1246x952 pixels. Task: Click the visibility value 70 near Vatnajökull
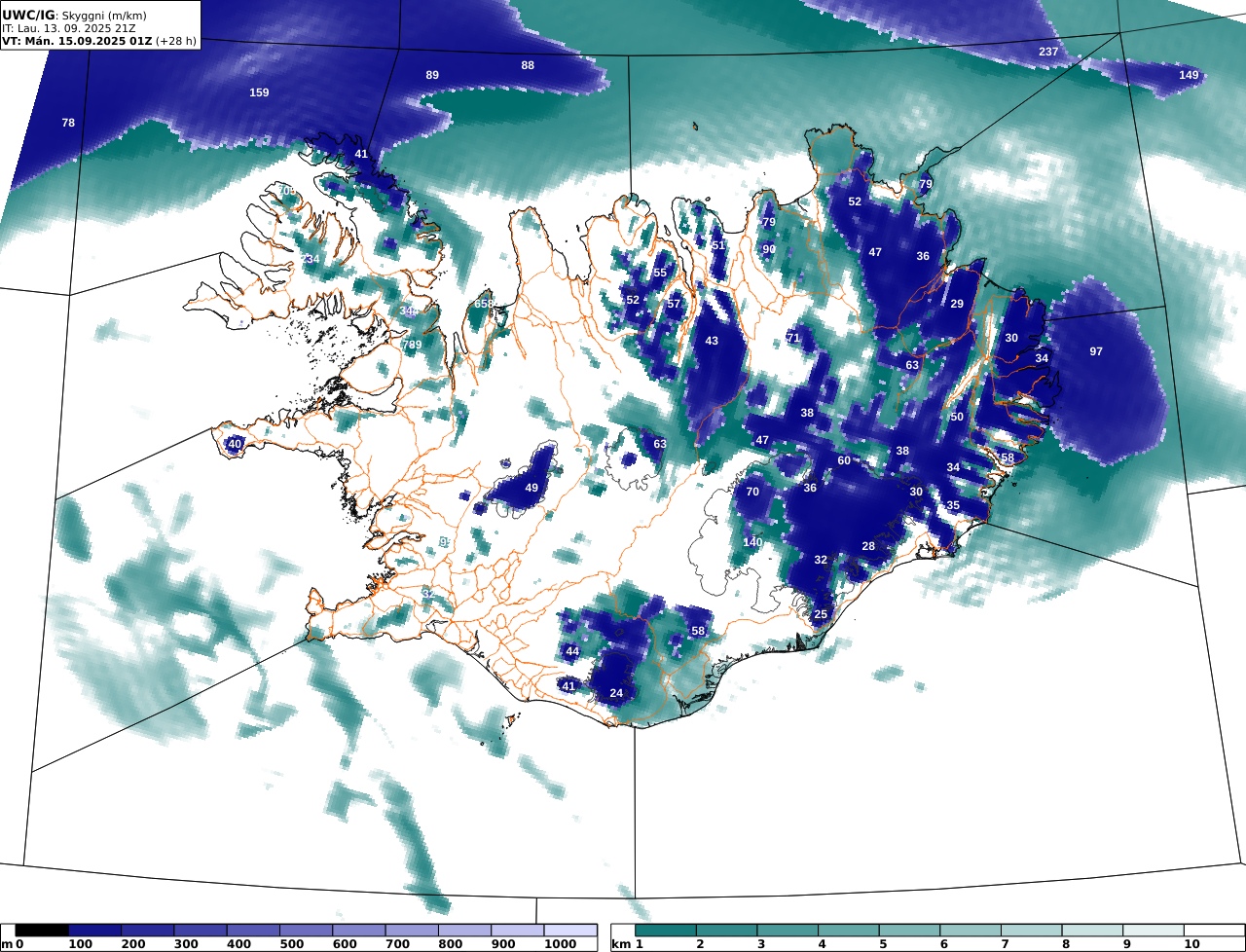[752, 492]
